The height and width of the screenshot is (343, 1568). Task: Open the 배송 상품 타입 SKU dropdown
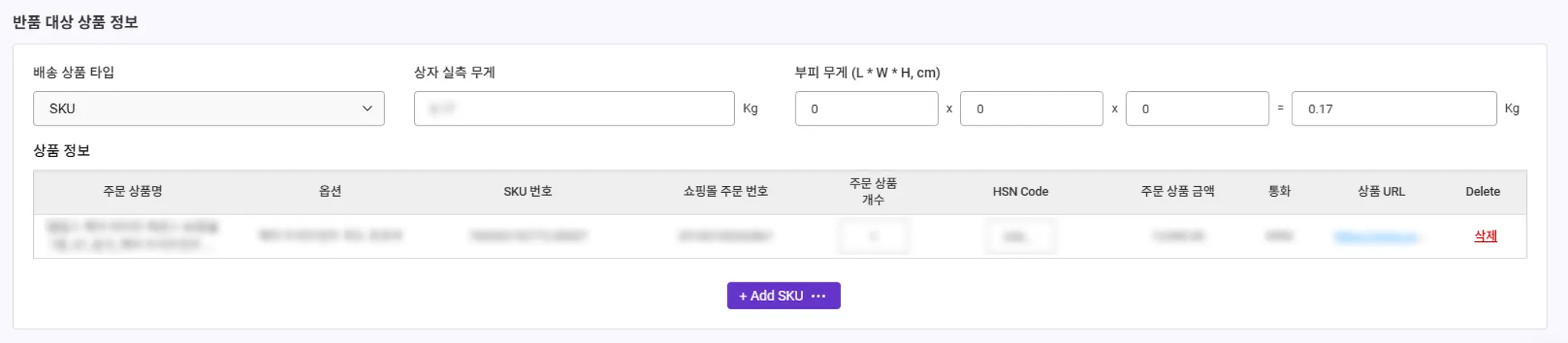[x=208, y=109]
